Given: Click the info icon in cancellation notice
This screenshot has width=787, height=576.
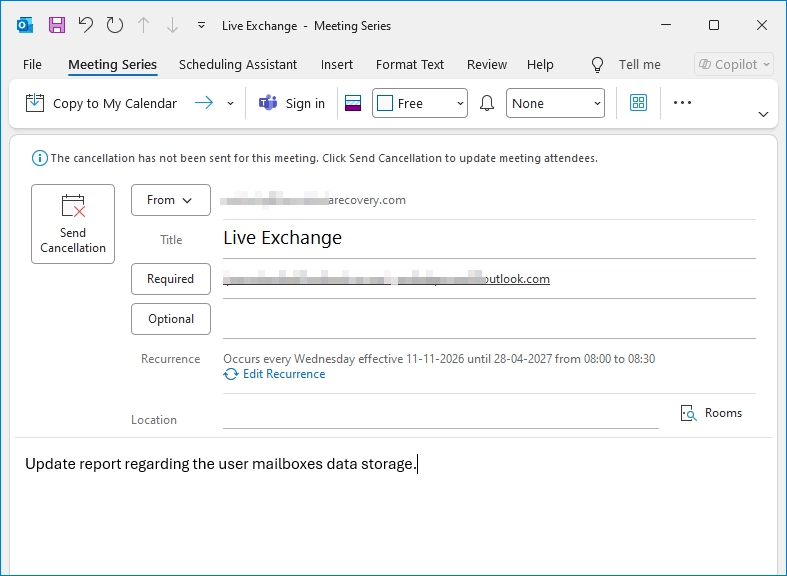Looking at the screenshot, I should point(40,159).
